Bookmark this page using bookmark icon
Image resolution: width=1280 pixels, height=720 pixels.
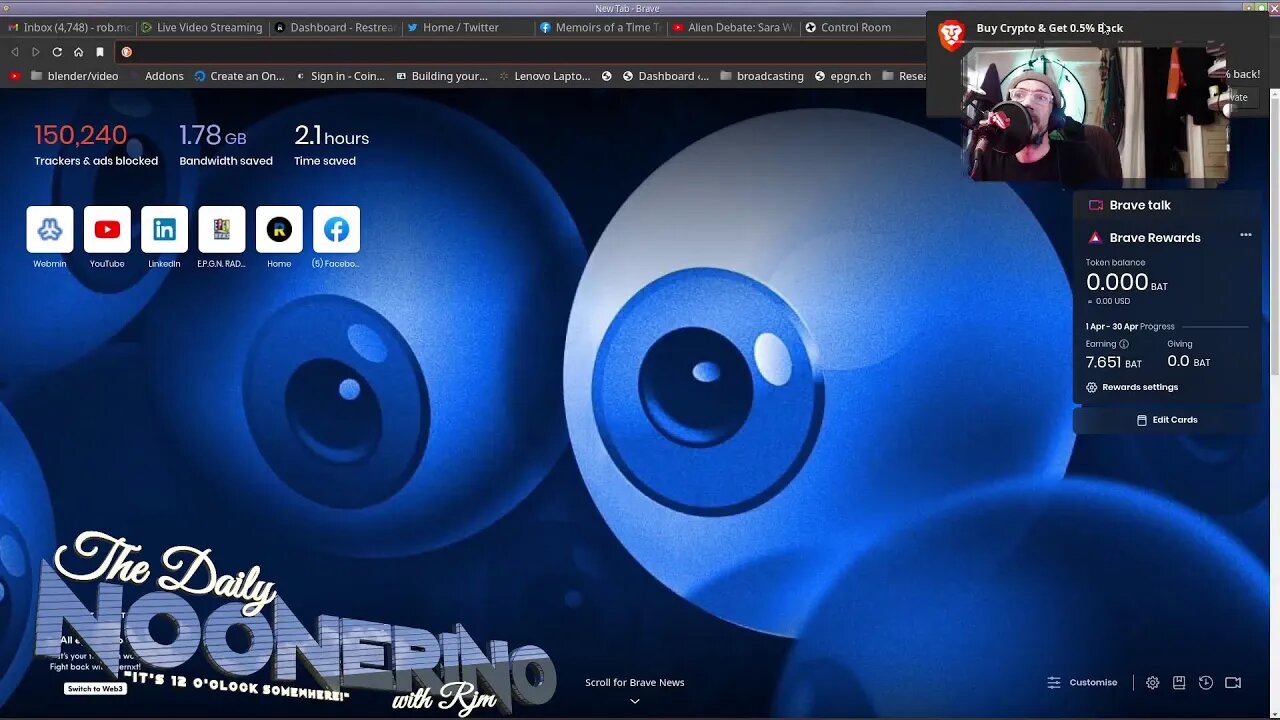click(x=100, y=52)
